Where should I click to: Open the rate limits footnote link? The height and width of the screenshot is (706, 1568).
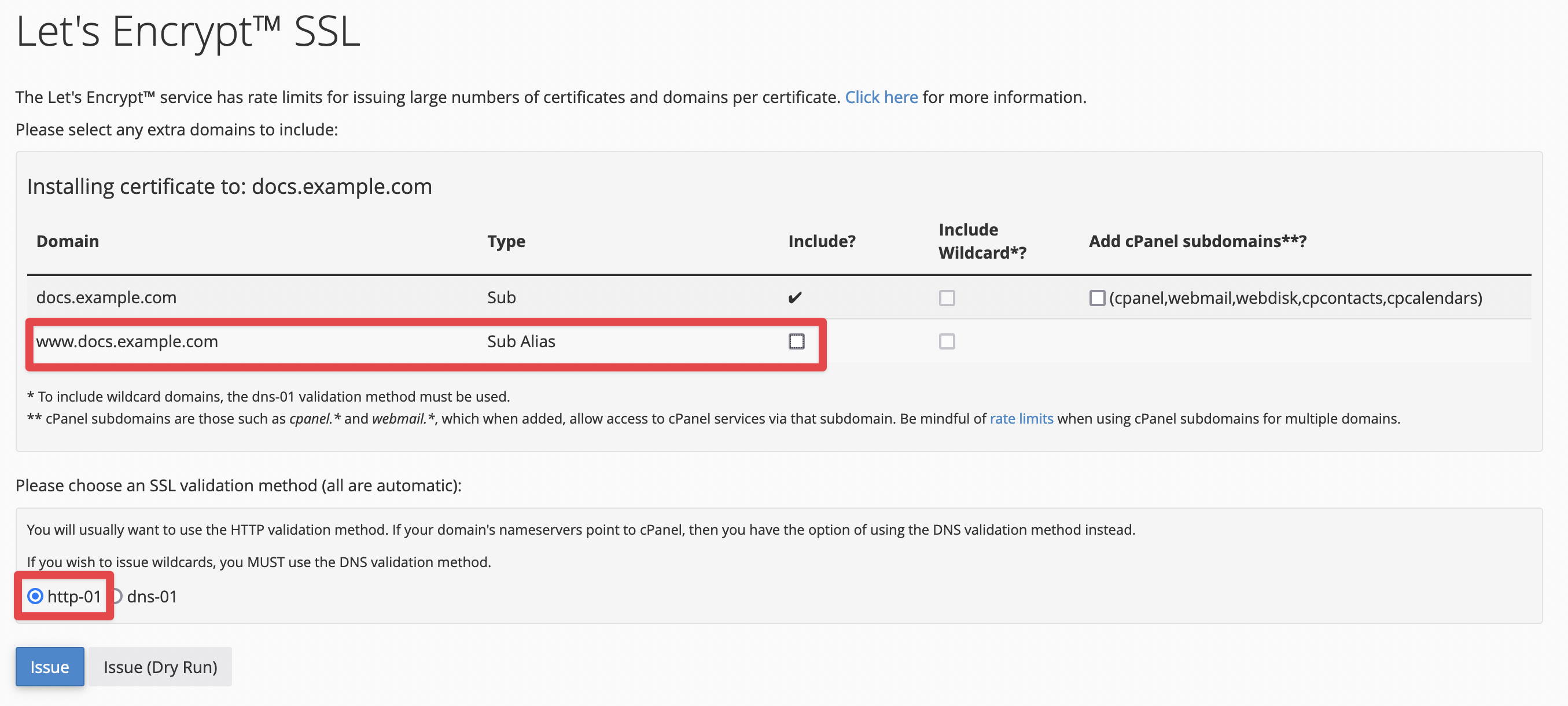coord(1021,419)
